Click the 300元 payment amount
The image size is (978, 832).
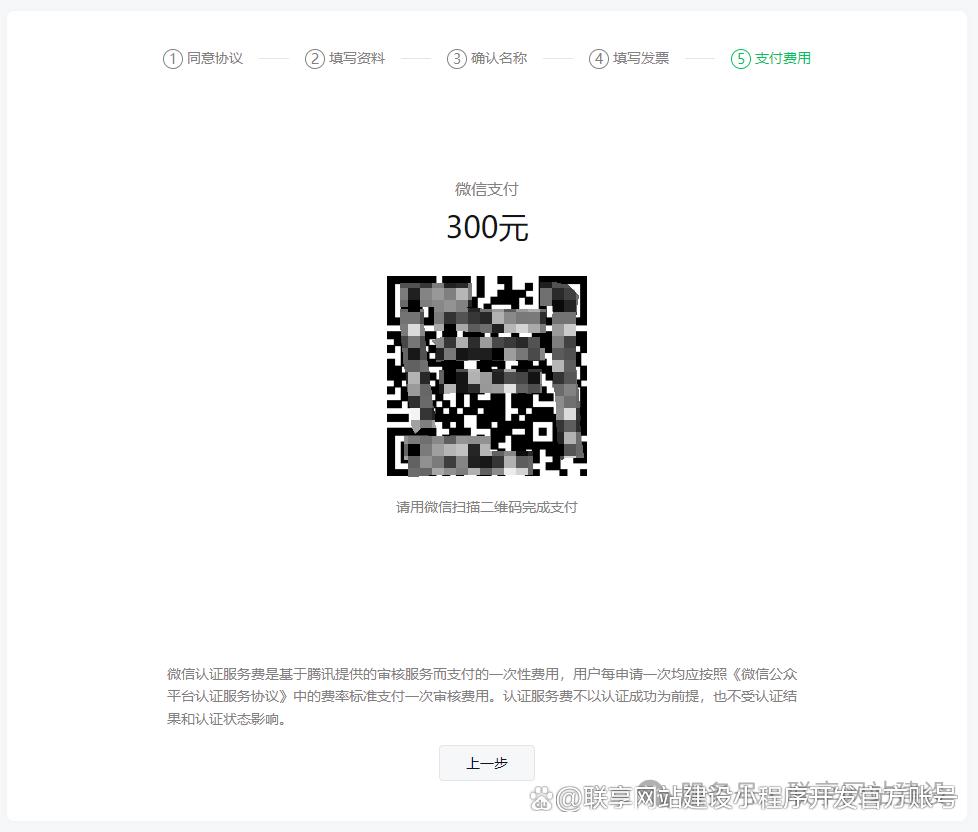tap(487, 228)
